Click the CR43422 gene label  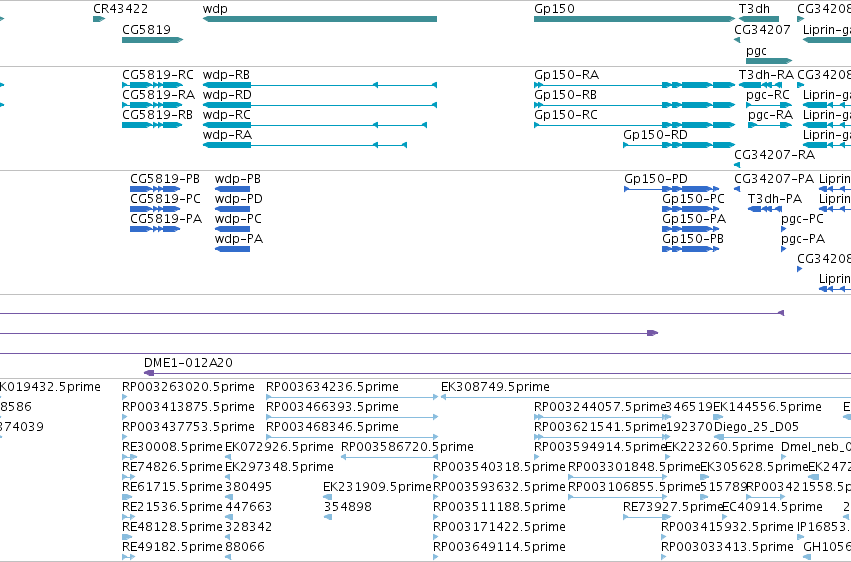120,9
